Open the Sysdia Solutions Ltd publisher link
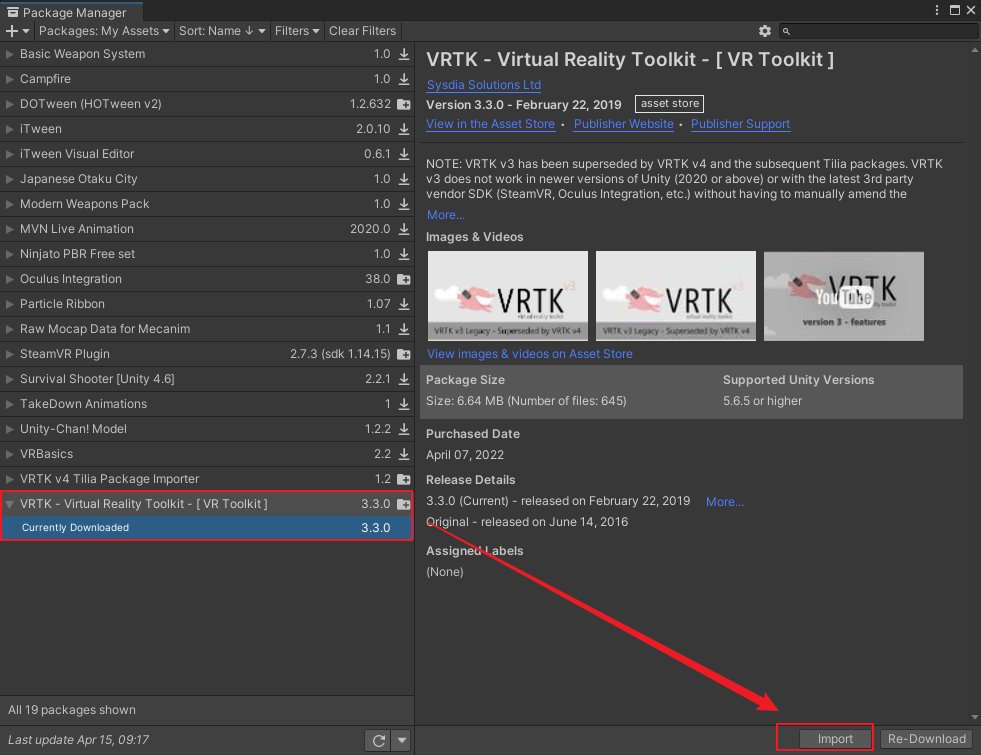981x755 pixels. [484, 85]
